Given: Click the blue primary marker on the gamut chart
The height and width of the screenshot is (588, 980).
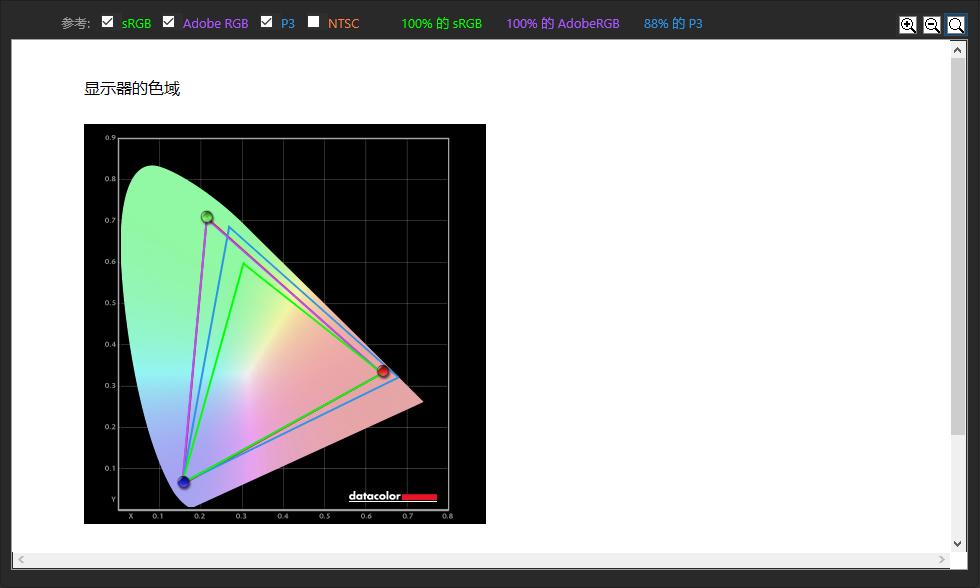Looking at the screenshot, I should click(184, 482).
